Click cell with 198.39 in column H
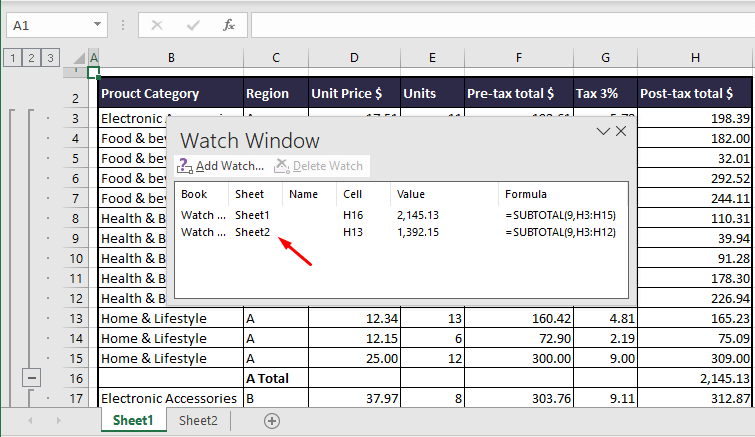The height and width of the screenshot is (437, 755). coord(695,118)
